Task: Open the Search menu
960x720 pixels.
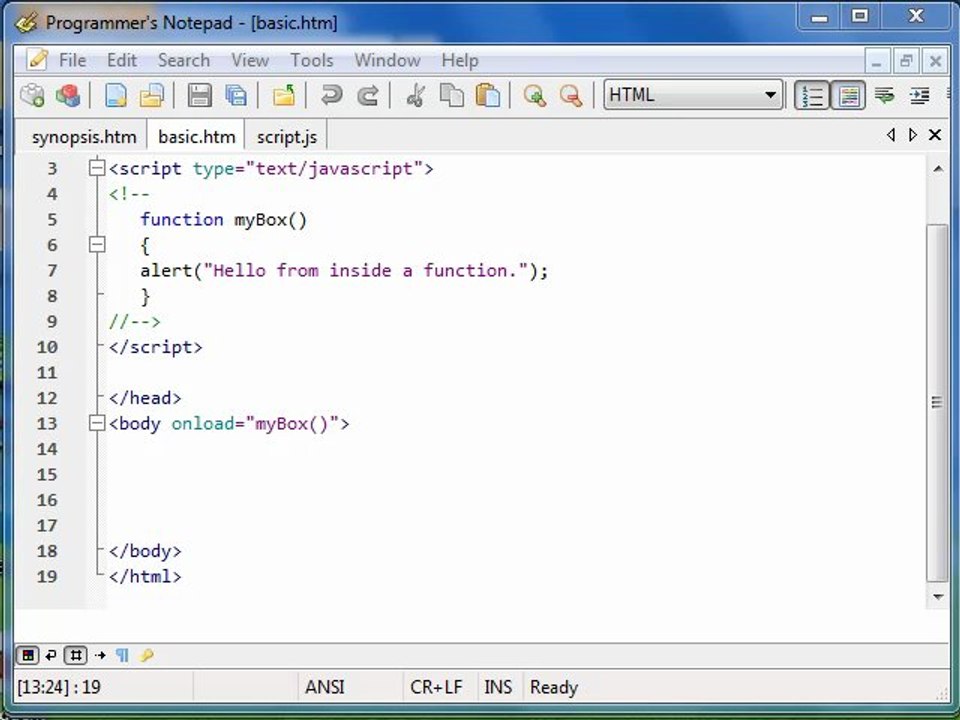Action: [x=184, y=60]
